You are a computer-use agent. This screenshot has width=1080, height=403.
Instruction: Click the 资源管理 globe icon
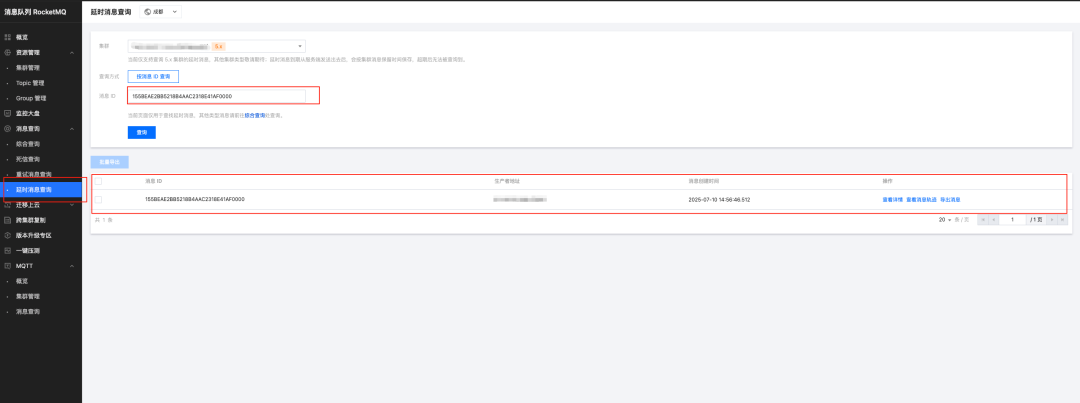tap(8, 52)
